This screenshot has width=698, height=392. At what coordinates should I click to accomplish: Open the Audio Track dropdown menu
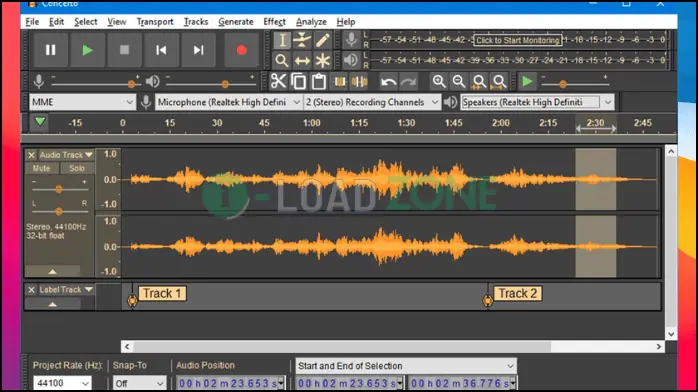pos(66,155)
